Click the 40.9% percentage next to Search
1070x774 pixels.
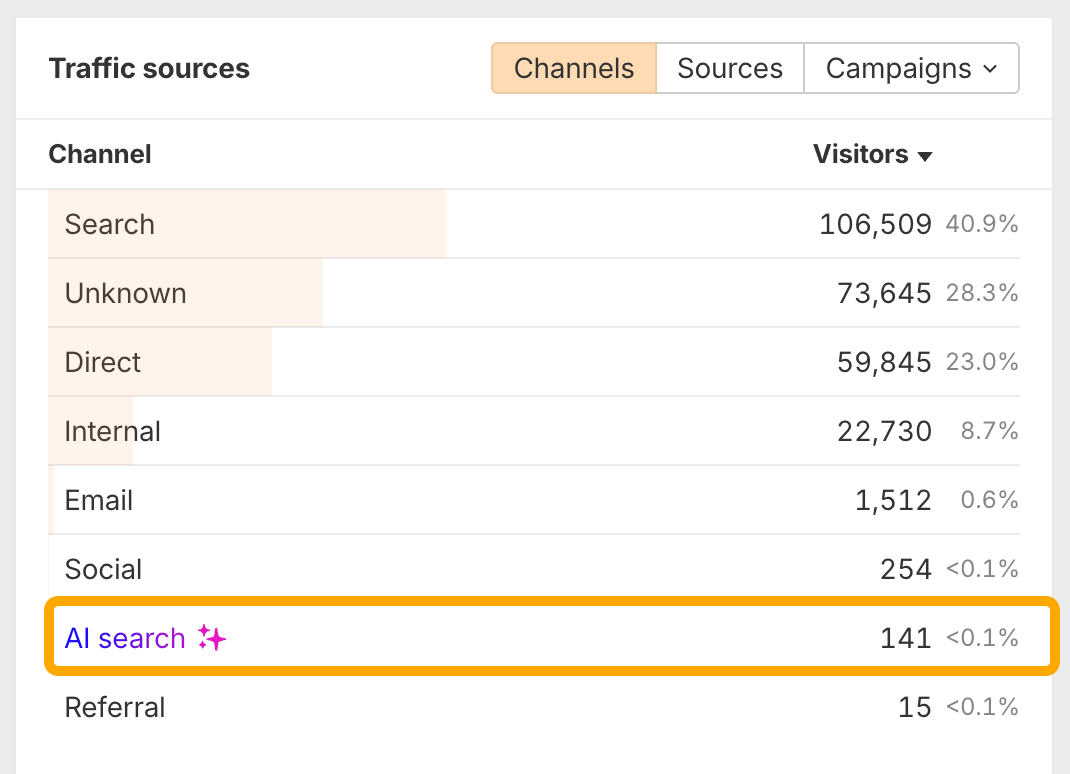[981, 224]
